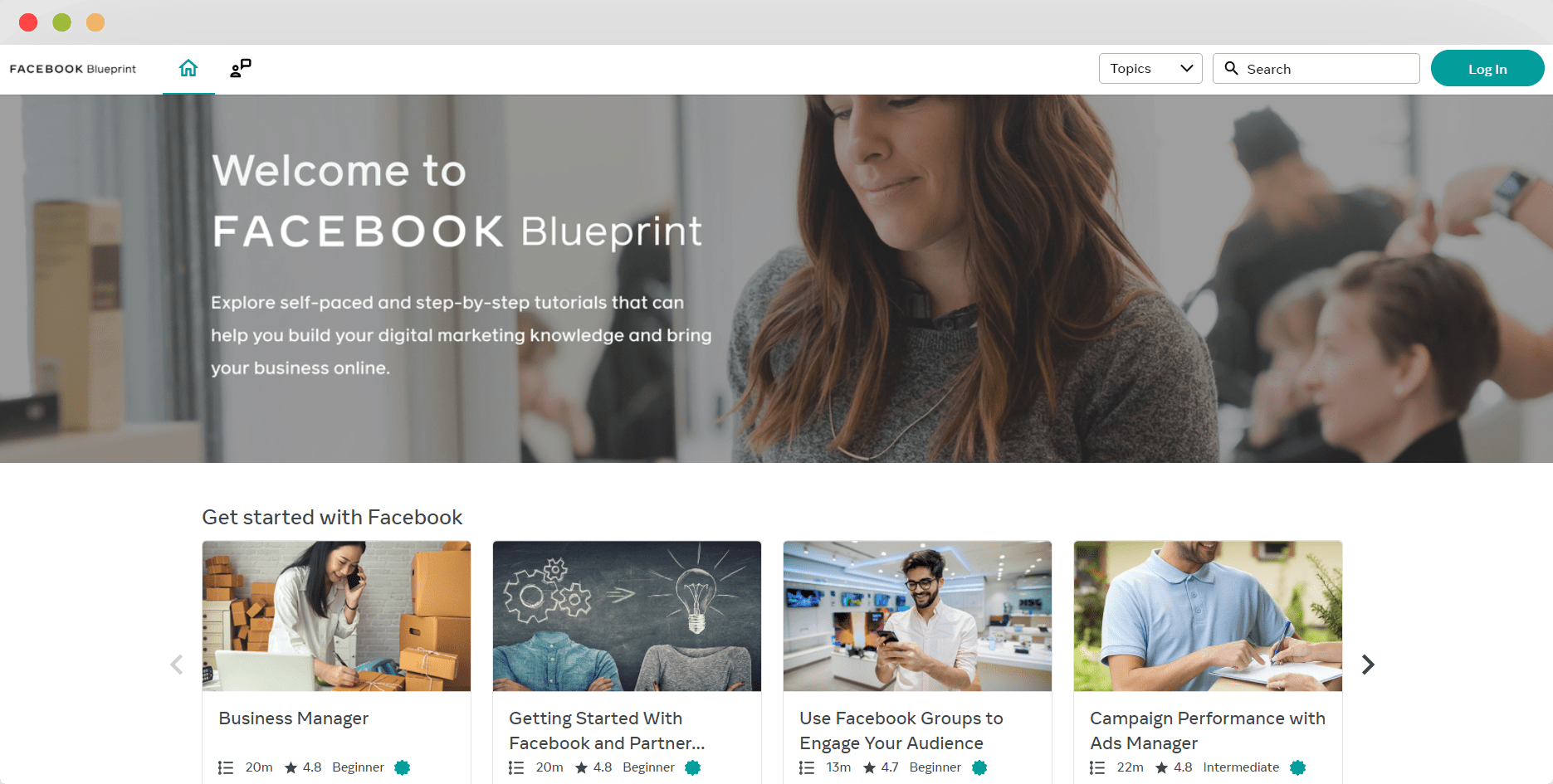Go to next courses with right chevron
Screen dimensions: 1553x784
[1368, 665]
